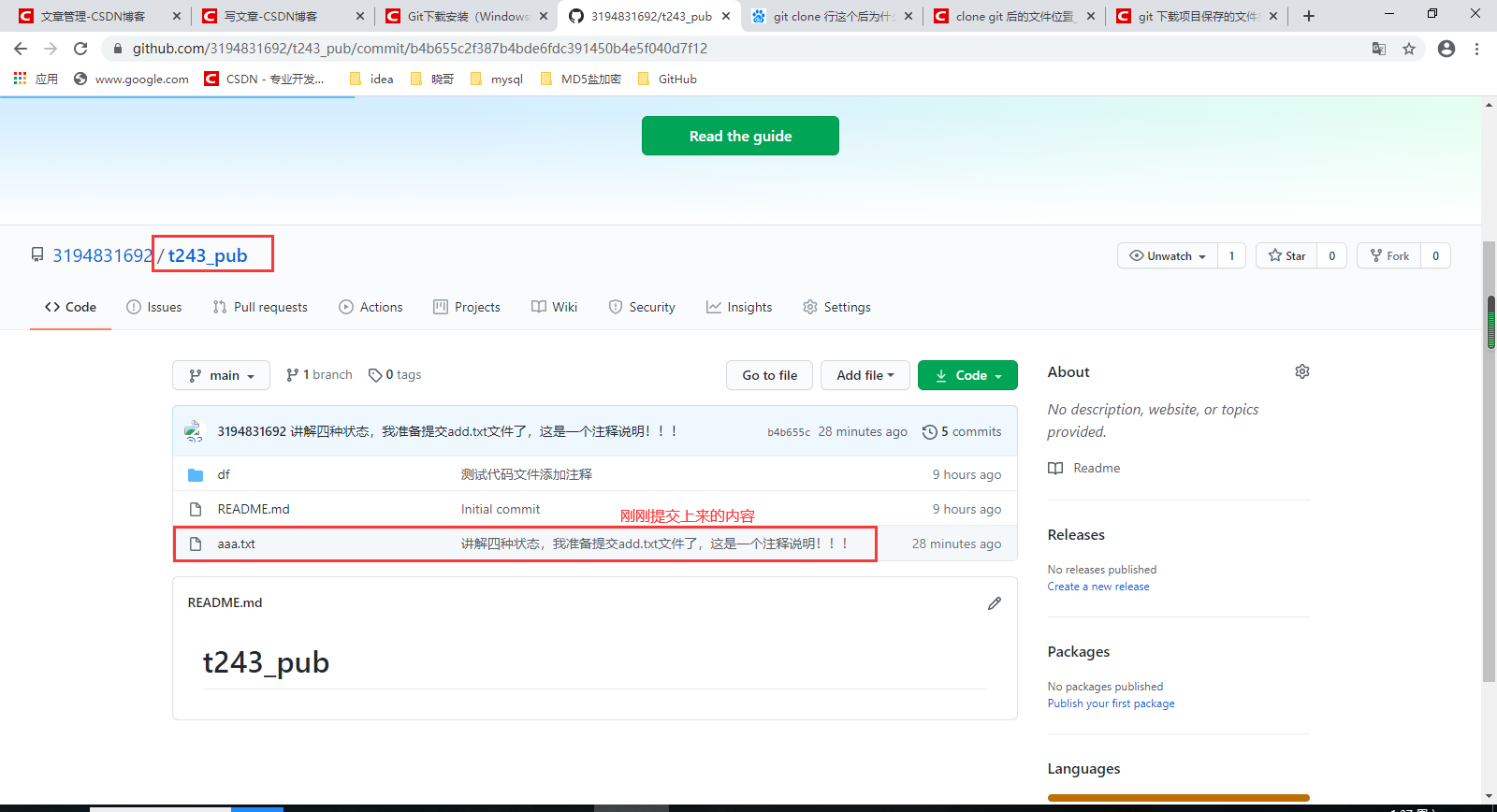
Task: Reload the current GitHub page
Action: 80,49
